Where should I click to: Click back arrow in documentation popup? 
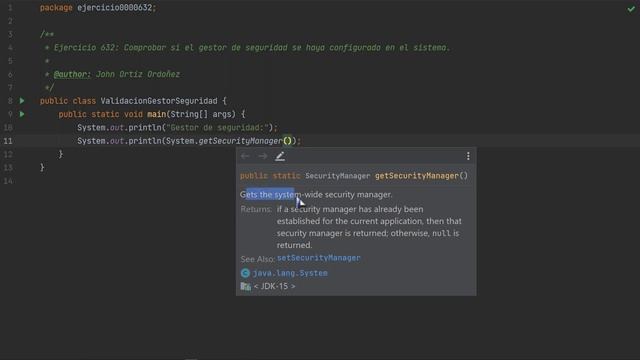tap(245, 156)
